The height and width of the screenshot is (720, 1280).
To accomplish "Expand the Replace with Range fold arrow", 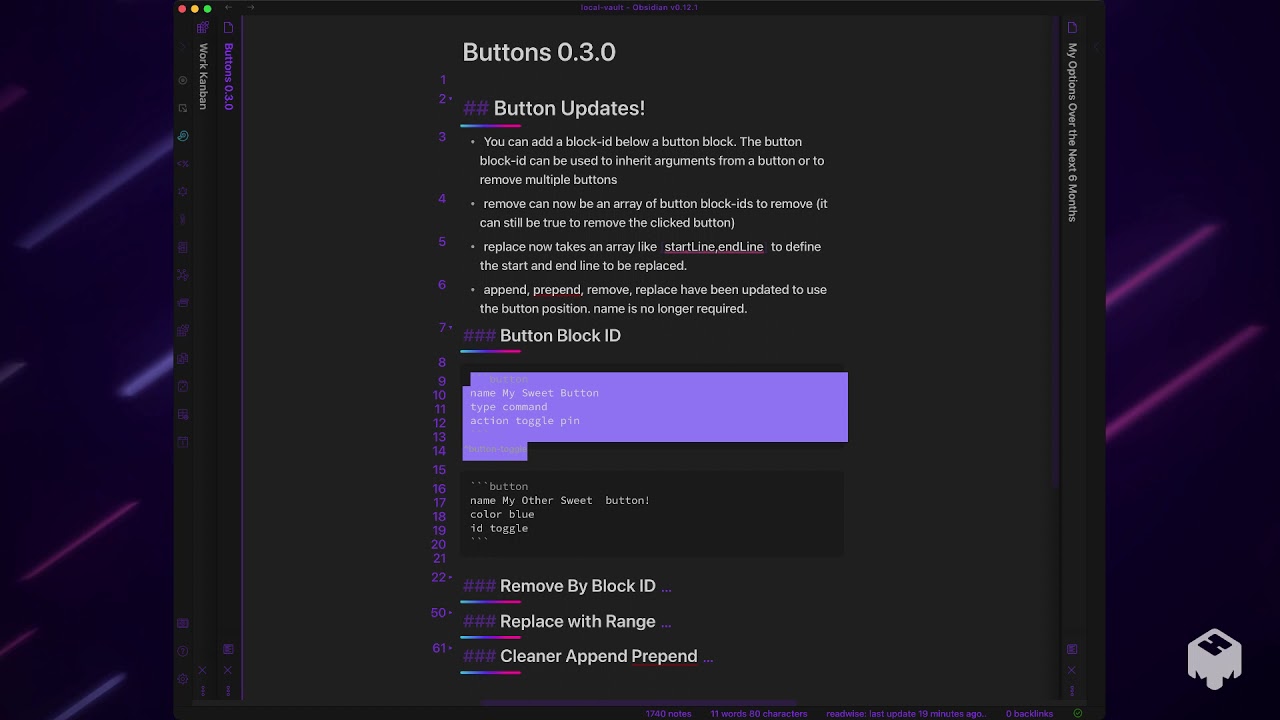I will point(449,613).
